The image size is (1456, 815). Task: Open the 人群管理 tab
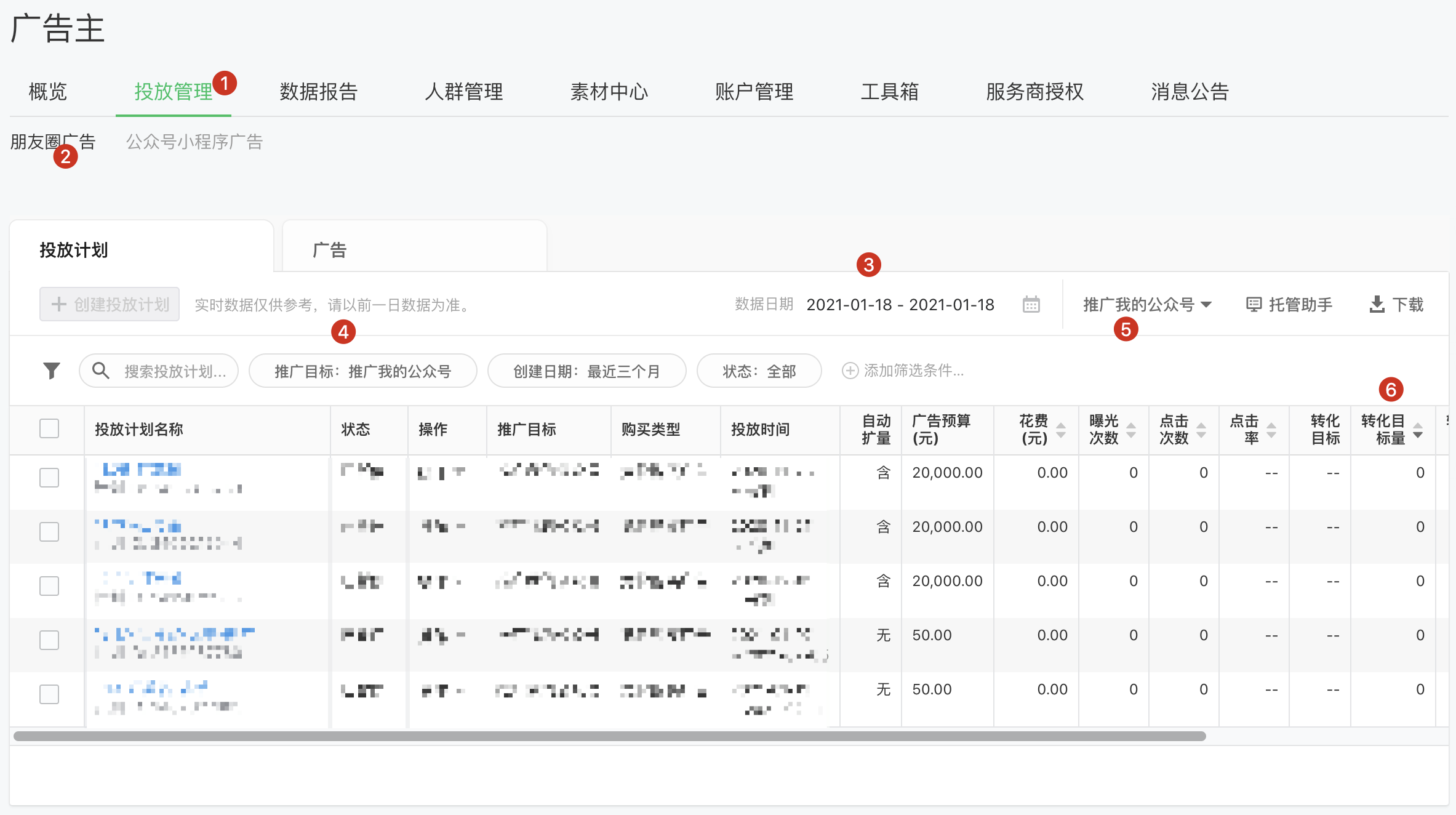tap(464, 92)
